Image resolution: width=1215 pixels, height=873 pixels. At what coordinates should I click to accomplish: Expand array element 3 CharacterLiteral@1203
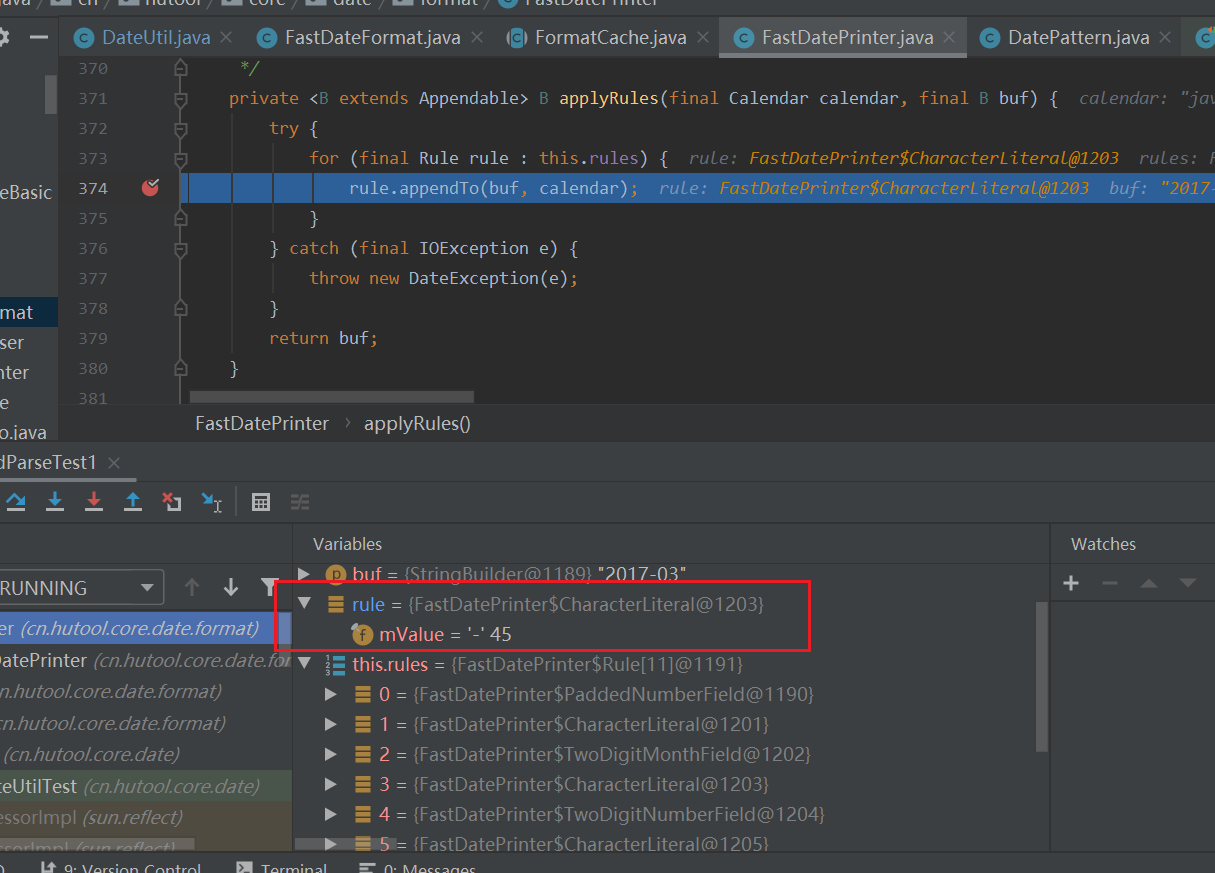(x=332, y=784)
